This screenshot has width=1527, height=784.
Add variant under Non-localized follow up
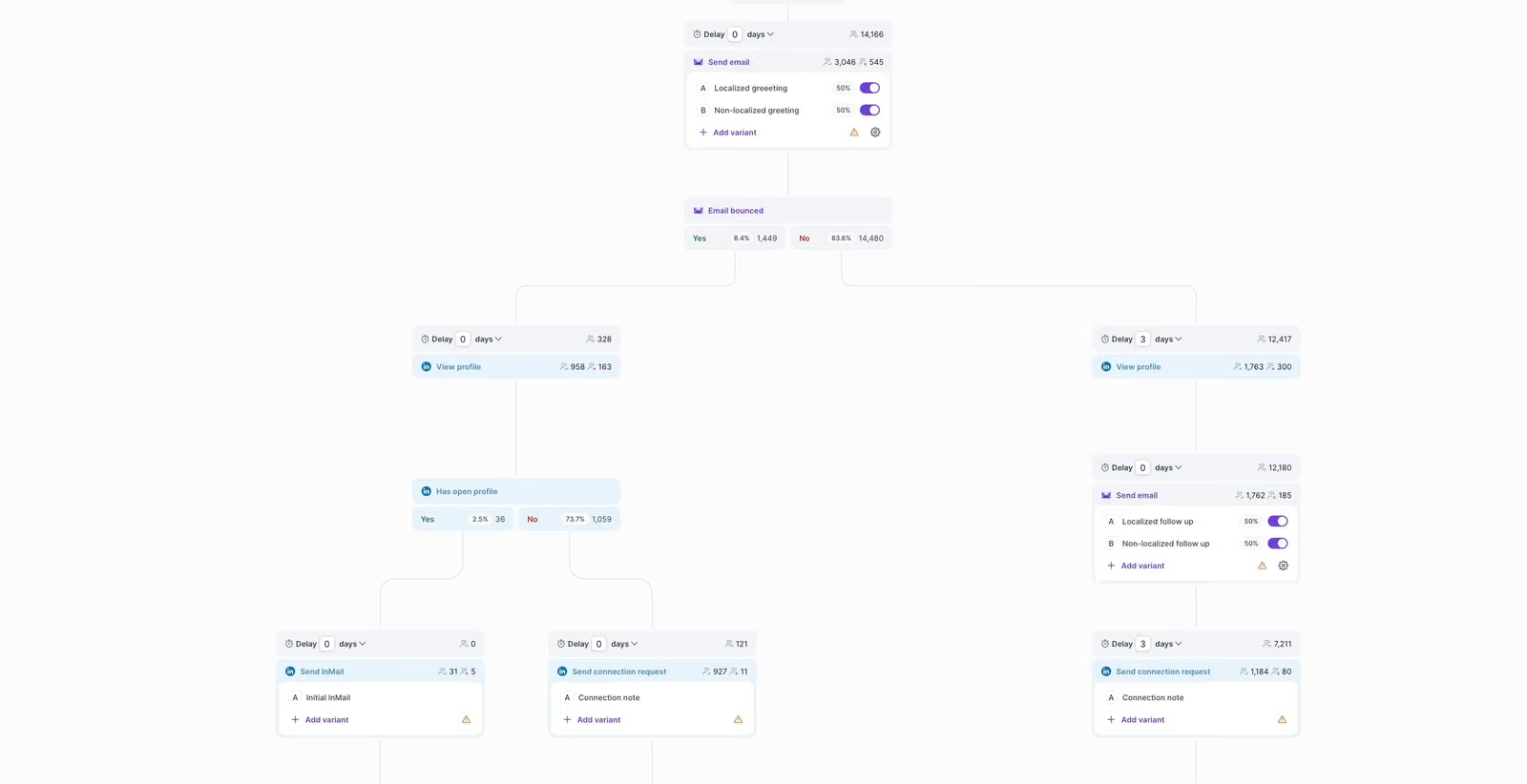[1136, 566]
